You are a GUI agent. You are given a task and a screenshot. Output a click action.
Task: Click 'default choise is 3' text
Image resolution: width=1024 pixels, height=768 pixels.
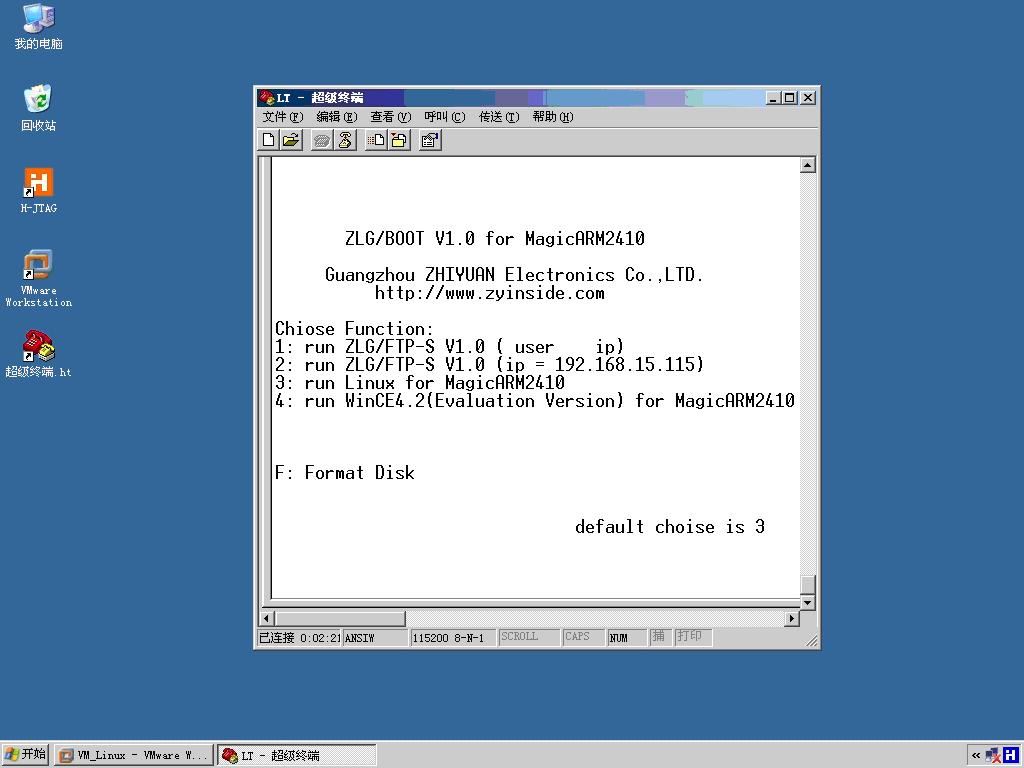(x=669, y=527)
